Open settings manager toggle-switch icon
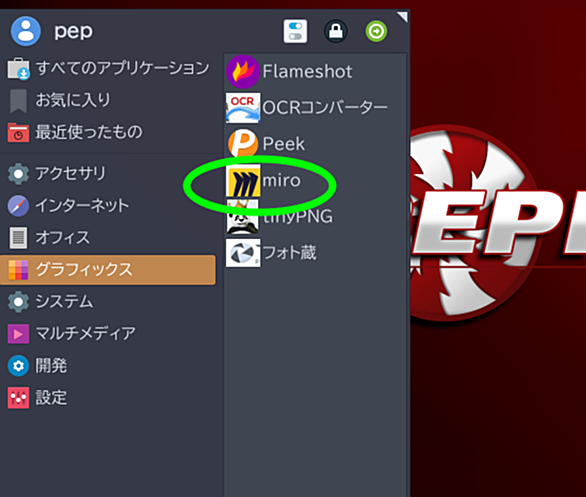The width and height of the screenshot is (586, 497). pos(295,31)
